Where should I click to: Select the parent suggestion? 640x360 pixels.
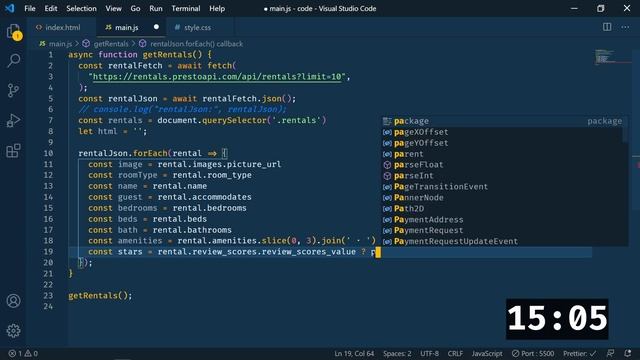(502, 154)
